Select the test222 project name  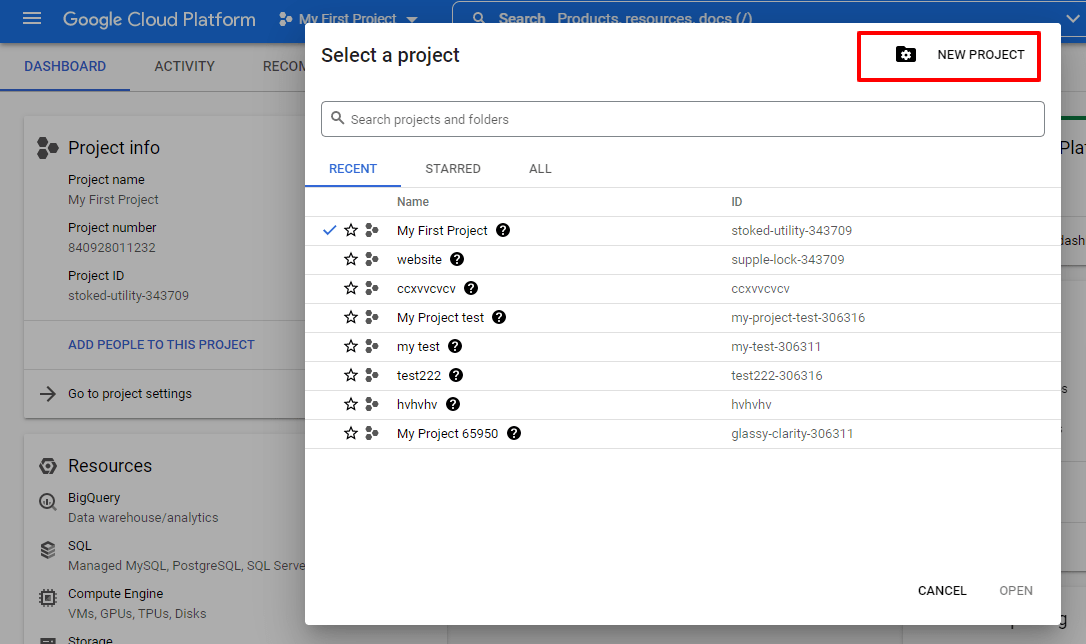(x=418, y=375)
